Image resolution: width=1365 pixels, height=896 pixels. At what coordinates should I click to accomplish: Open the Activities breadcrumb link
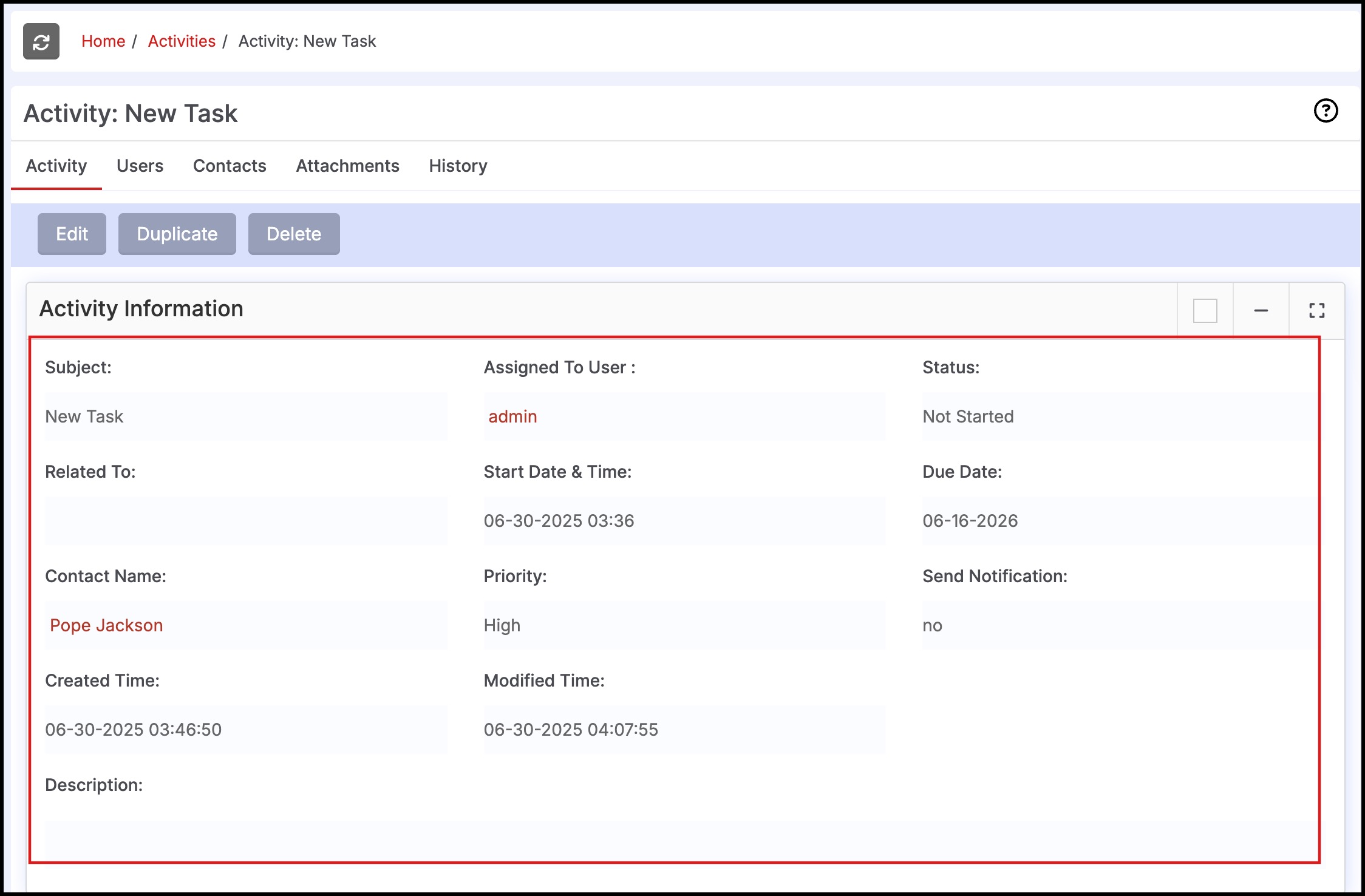click(182, 41)
